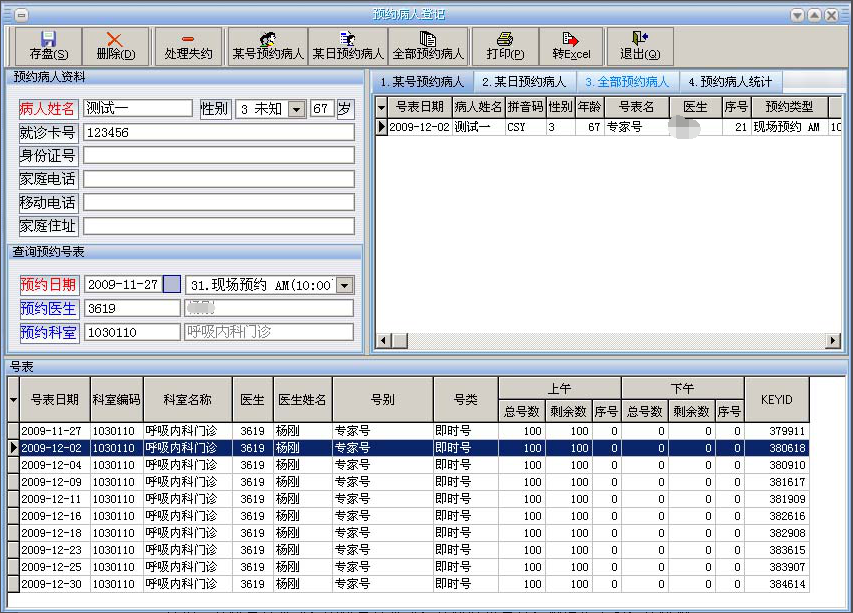Screen dimensions: 853x613
Task: Click the 序号 header in the patient grid
Action: [x=737, y=107]
